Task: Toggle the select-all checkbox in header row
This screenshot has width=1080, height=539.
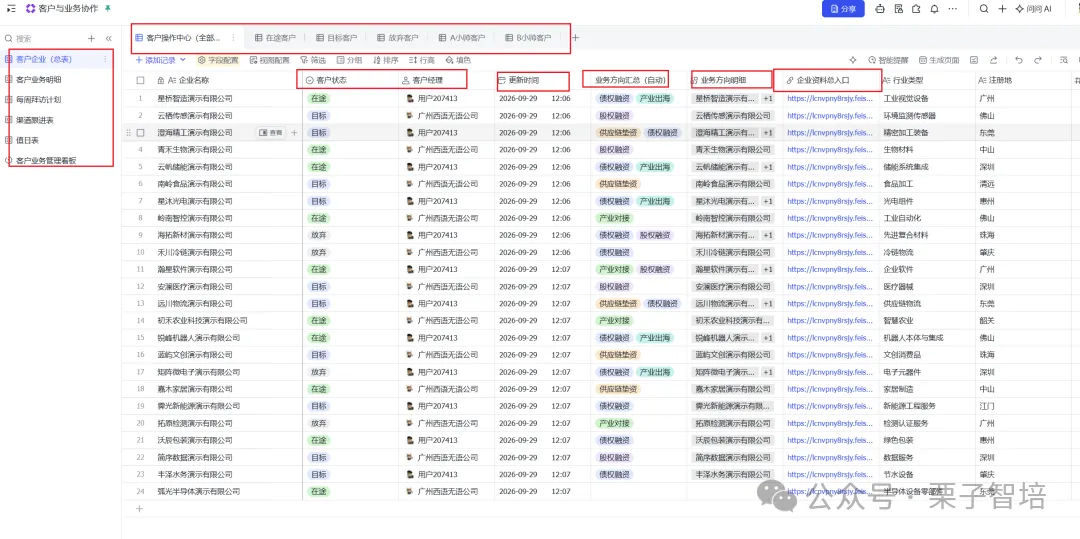Action: 141,80
